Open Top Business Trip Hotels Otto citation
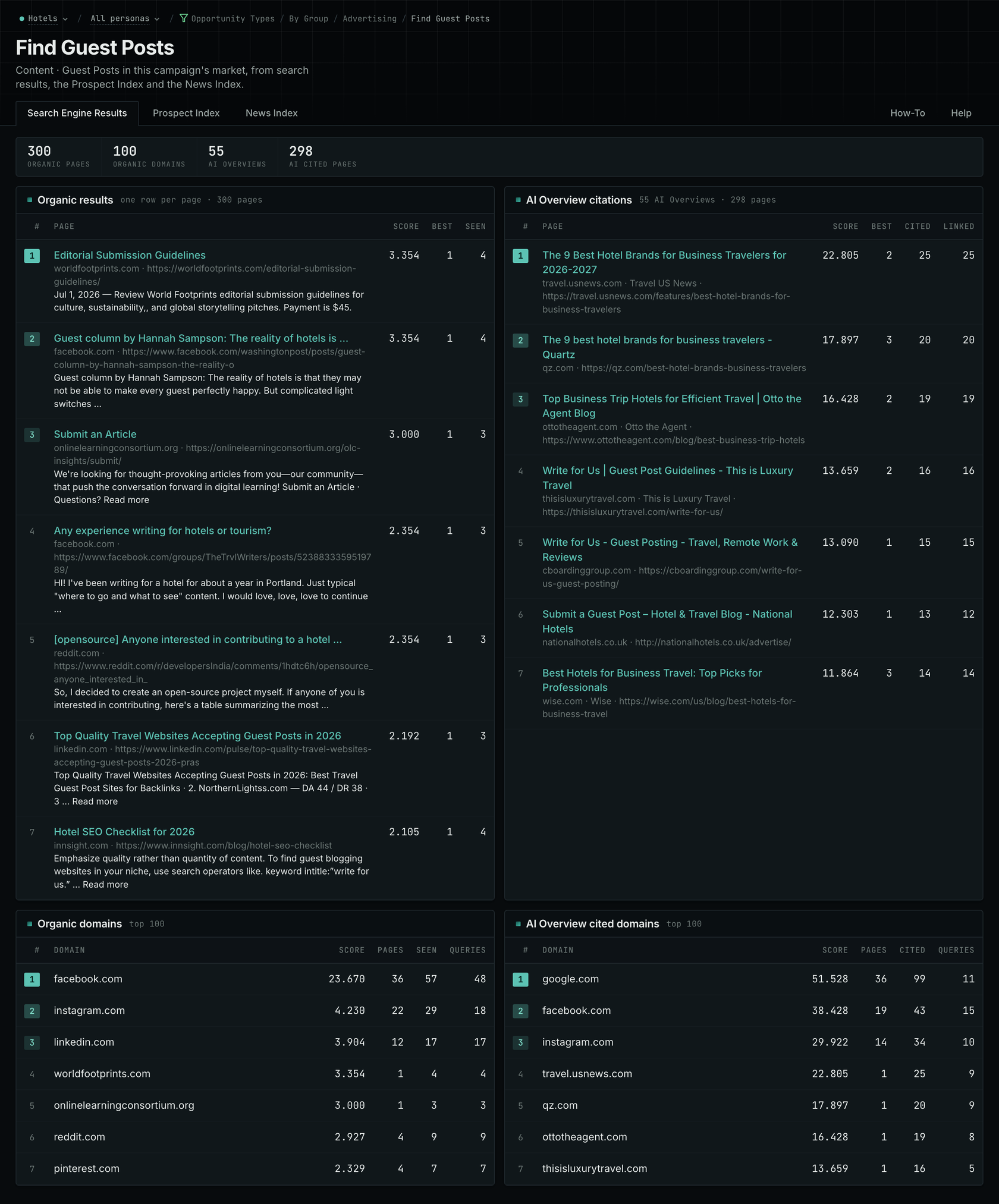Viewport: 999px width, 1204px height. (x=672, y=406)
